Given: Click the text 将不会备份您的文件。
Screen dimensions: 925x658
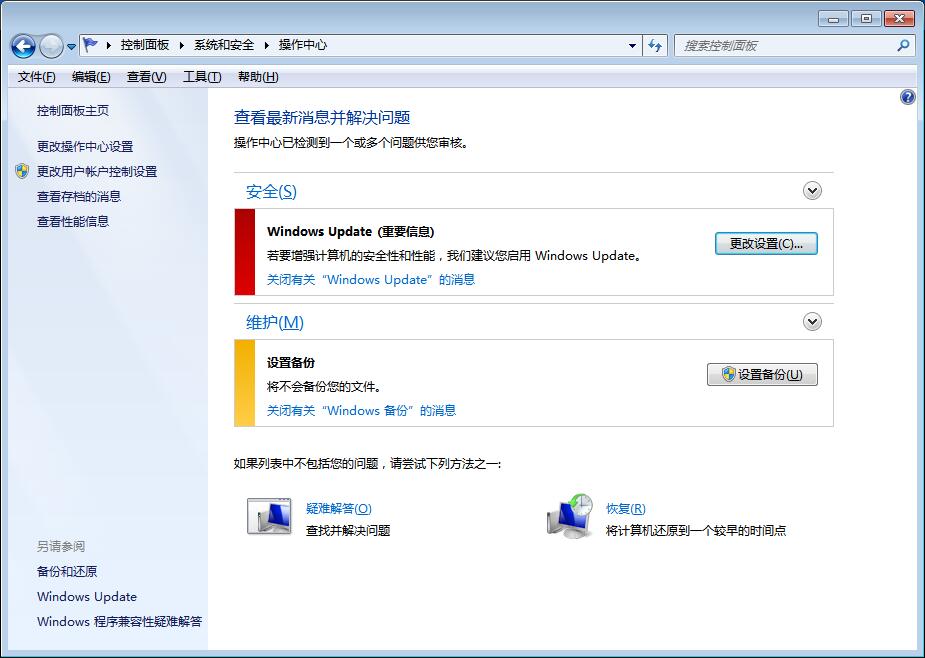Looking at the screenshot, I should tap(325, 387).
